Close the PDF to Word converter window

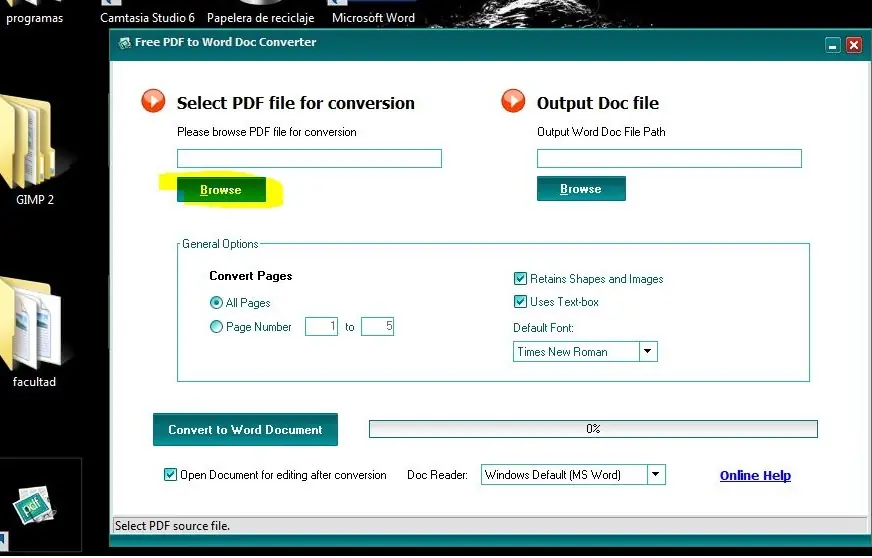[x=853, y=45]
